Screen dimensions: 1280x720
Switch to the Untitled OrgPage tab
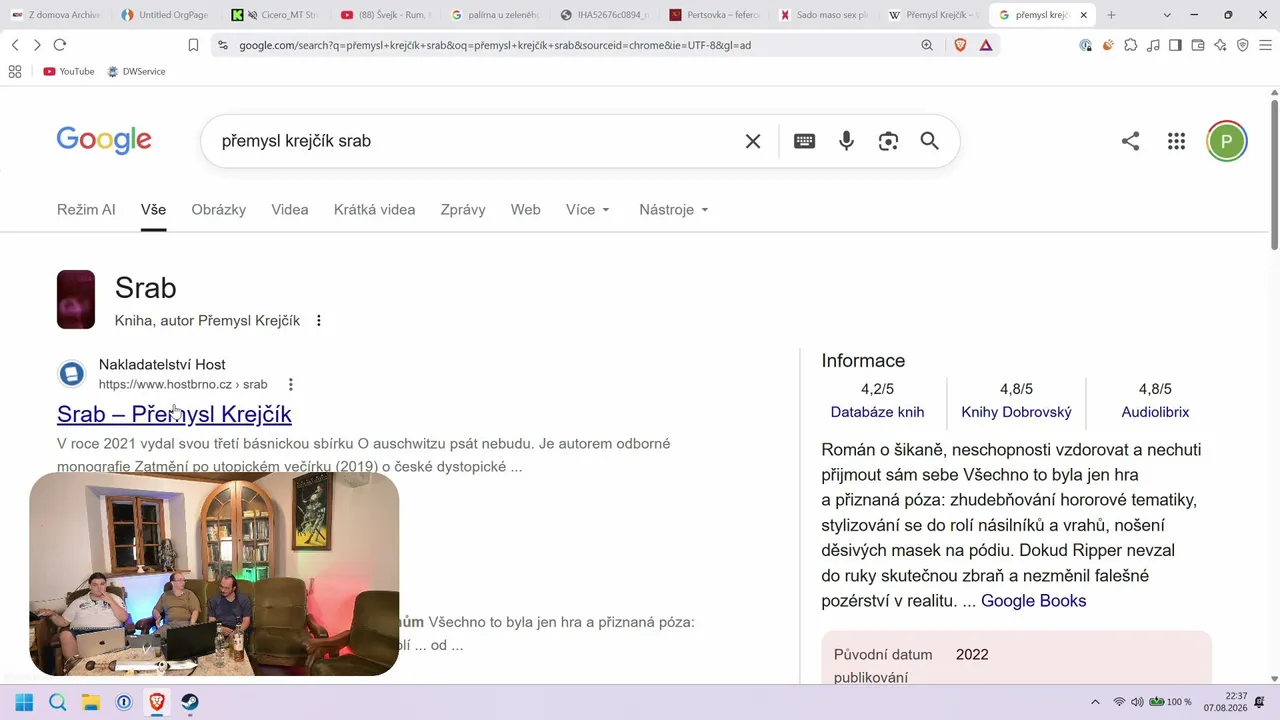[165, 15]
